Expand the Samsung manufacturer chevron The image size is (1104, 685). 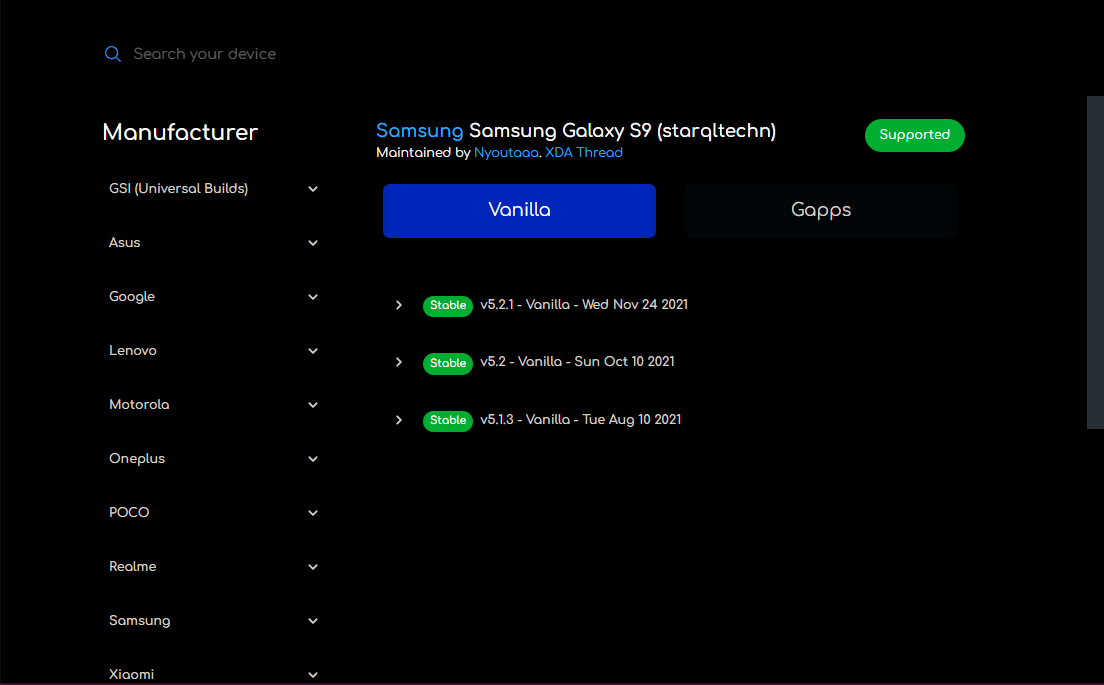(313, 621)
